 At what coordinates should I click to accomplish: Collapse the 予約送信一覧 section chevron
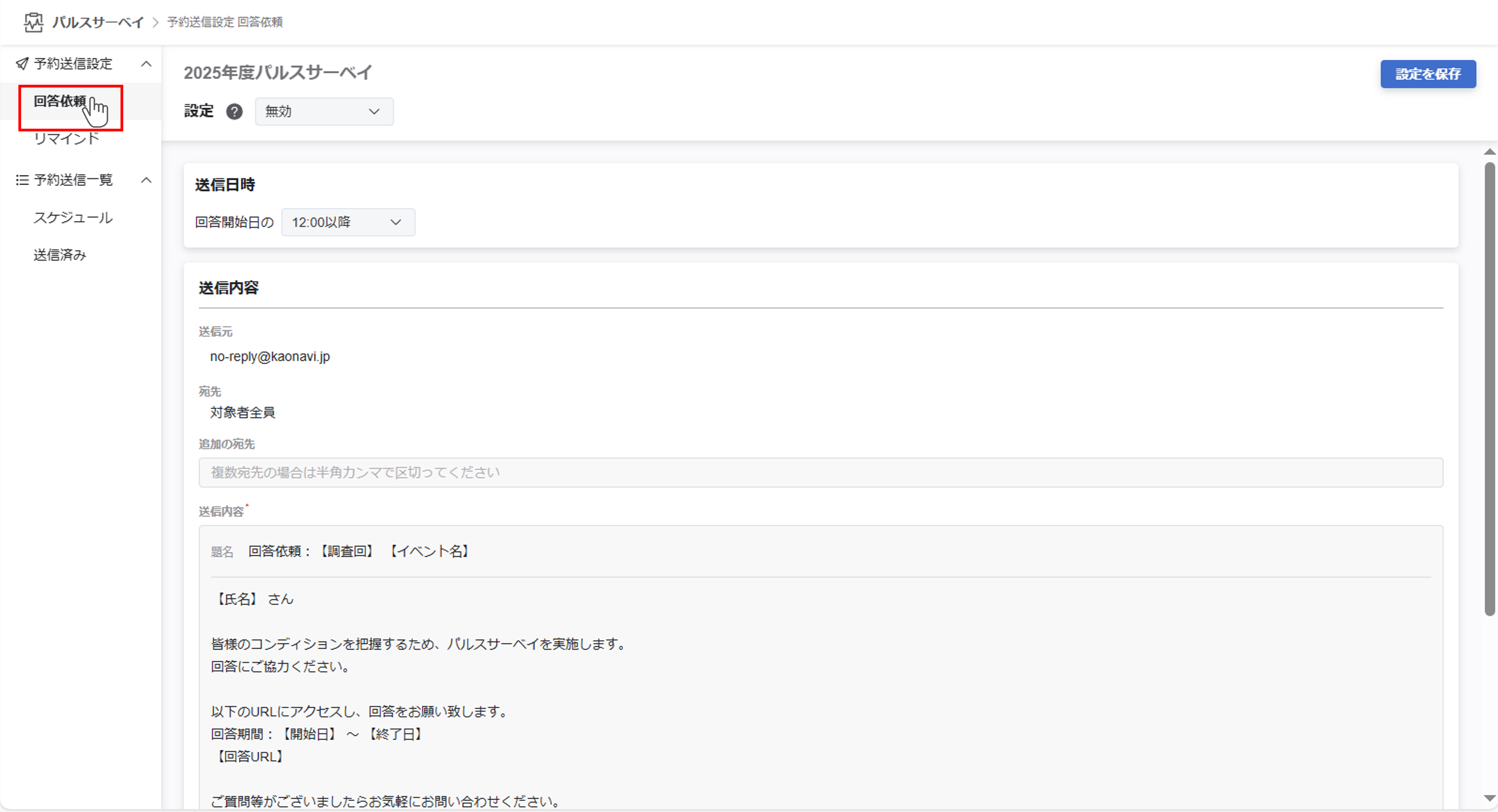(146, 180)
